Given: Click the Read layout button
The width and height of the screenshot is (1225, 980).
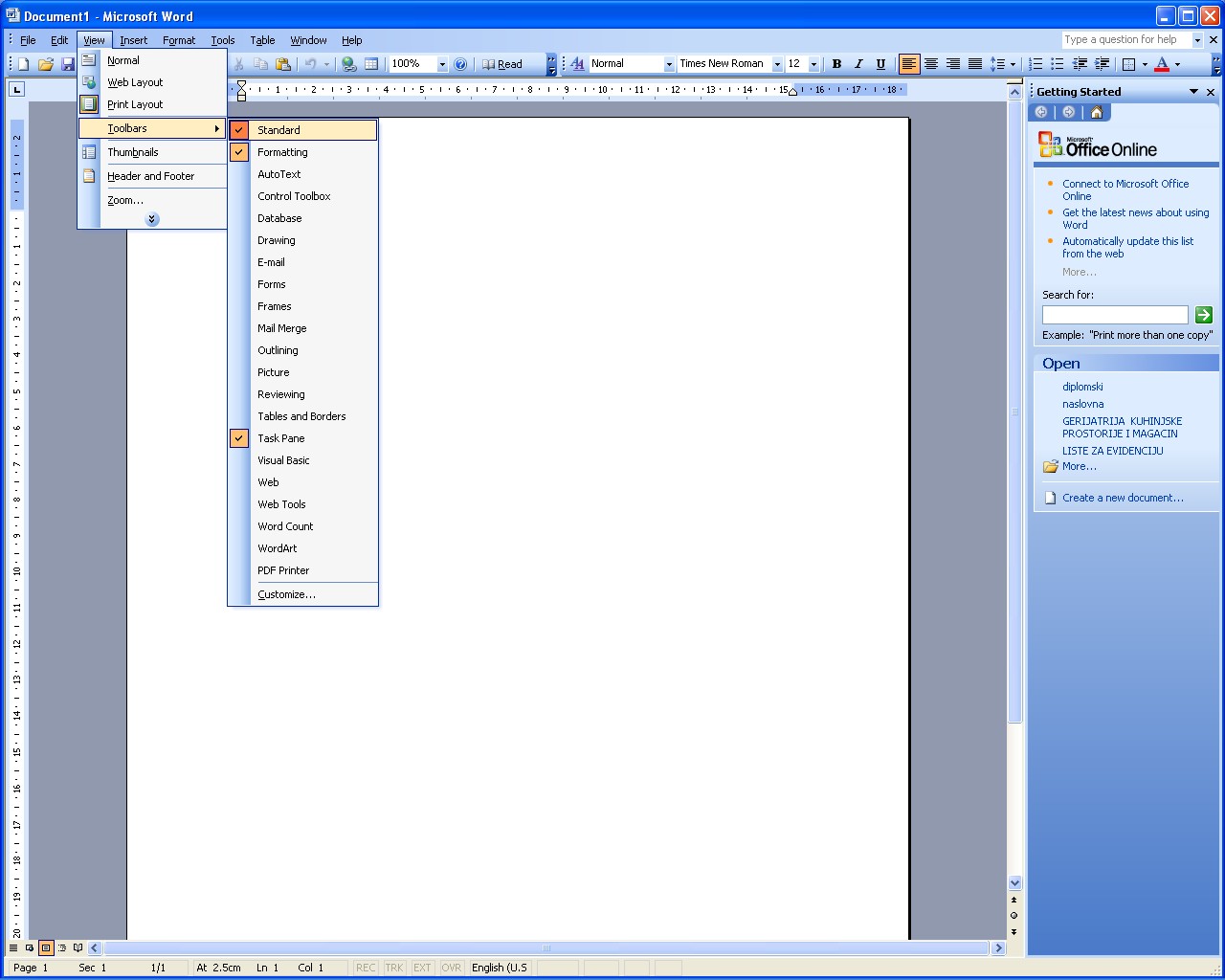Looking at the screenshot, I should [x=502, y=64].
